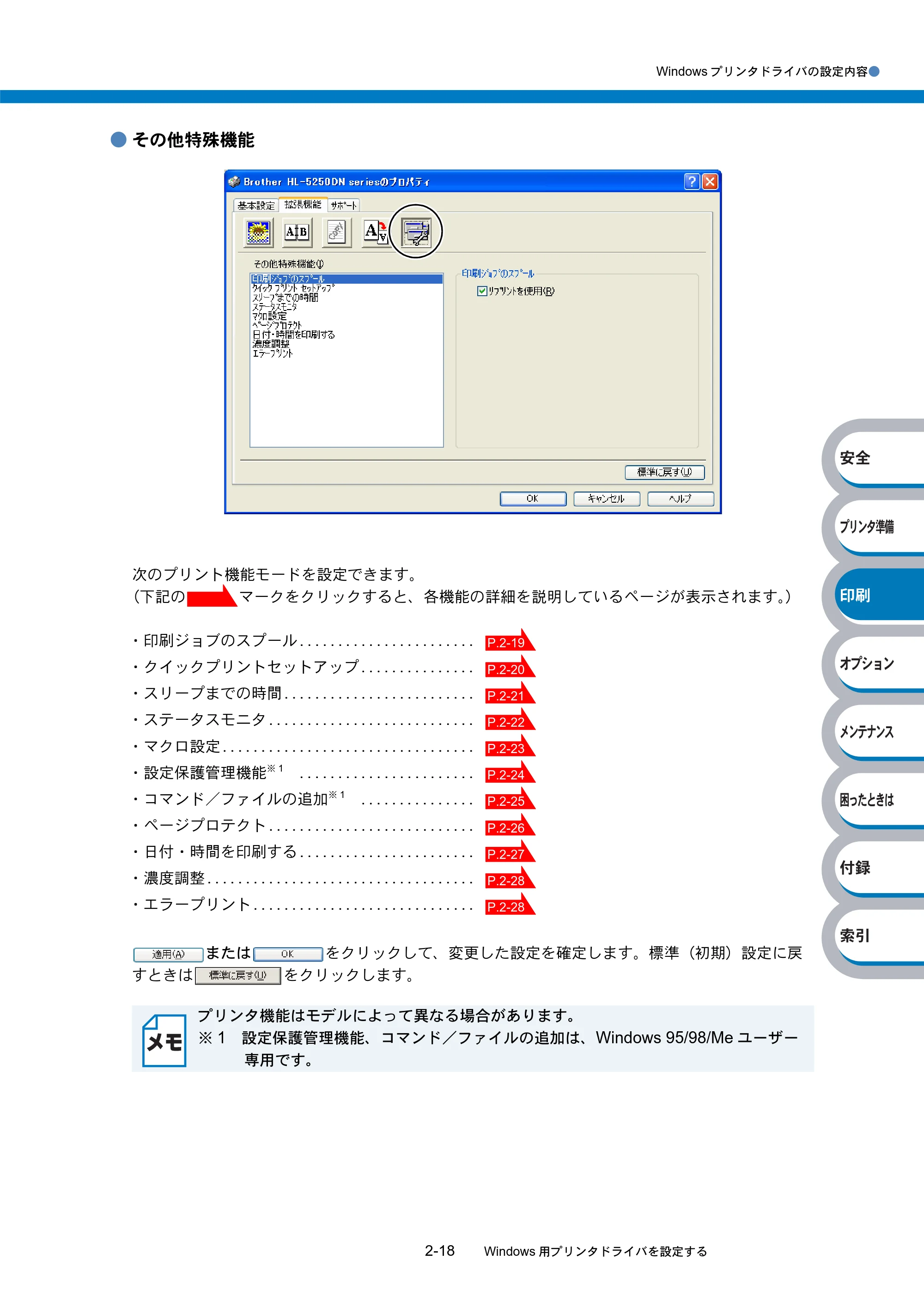This screenshot has width=924, height=1308.
Task: Follow the P.2-24 link
Action: pyautogui.click(x=509, y=773)
